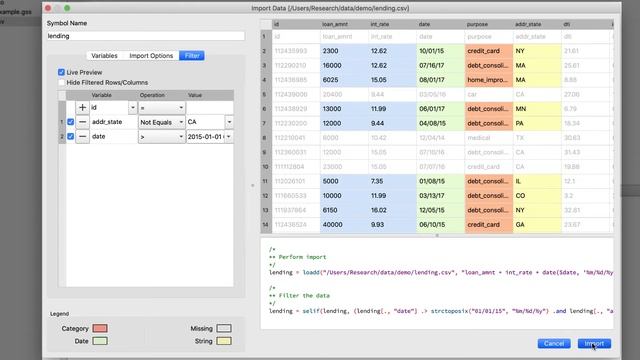640x360 pixels.
Task: Click the Import button
Action: click(x=594, y=344)
